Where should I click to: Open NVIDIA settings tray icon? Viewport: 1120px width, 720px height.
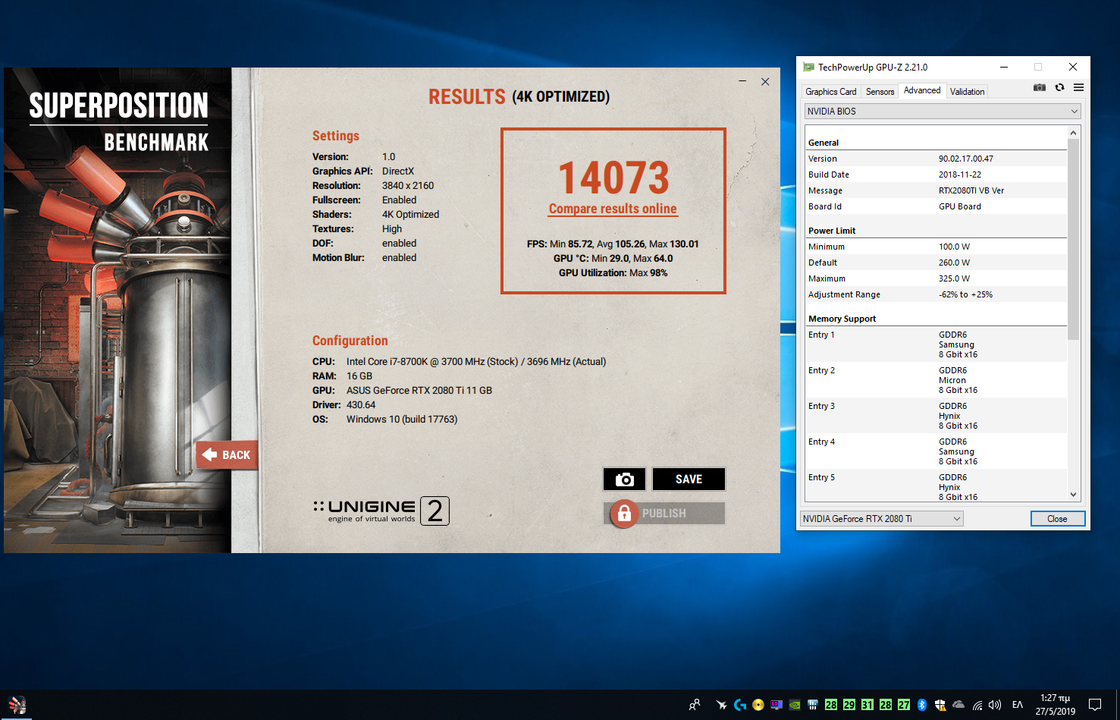794,705
